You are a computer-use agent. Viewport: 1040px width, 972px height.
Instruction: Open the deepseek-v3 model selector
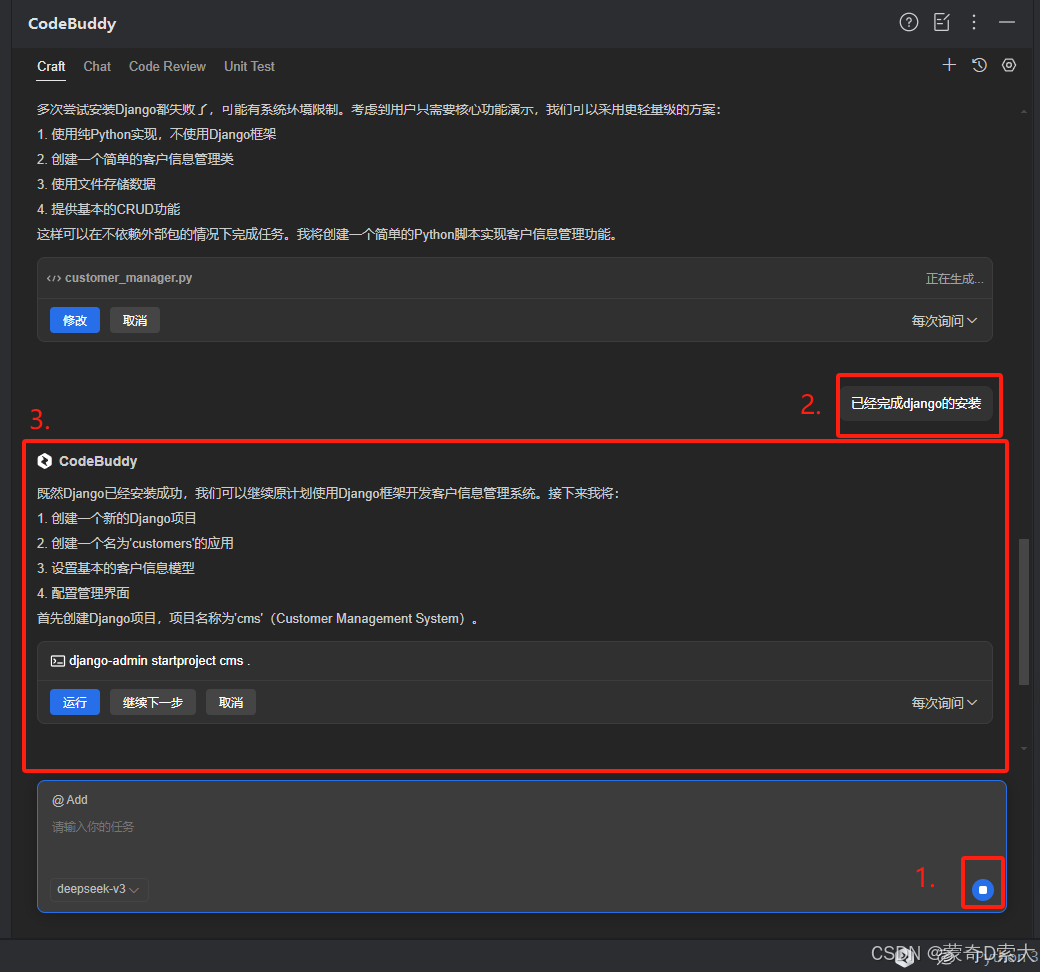click(x=99, y=889)
